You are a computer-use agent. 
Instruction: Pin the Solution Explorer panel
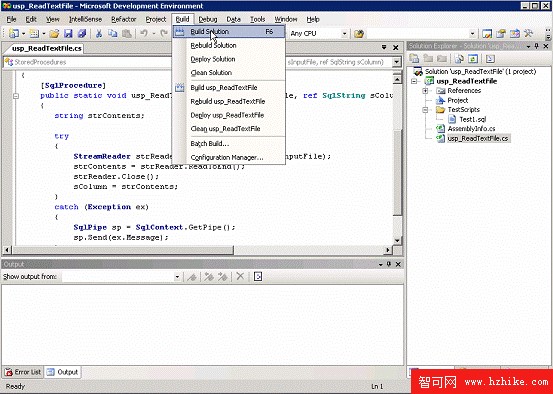[537, 47]
